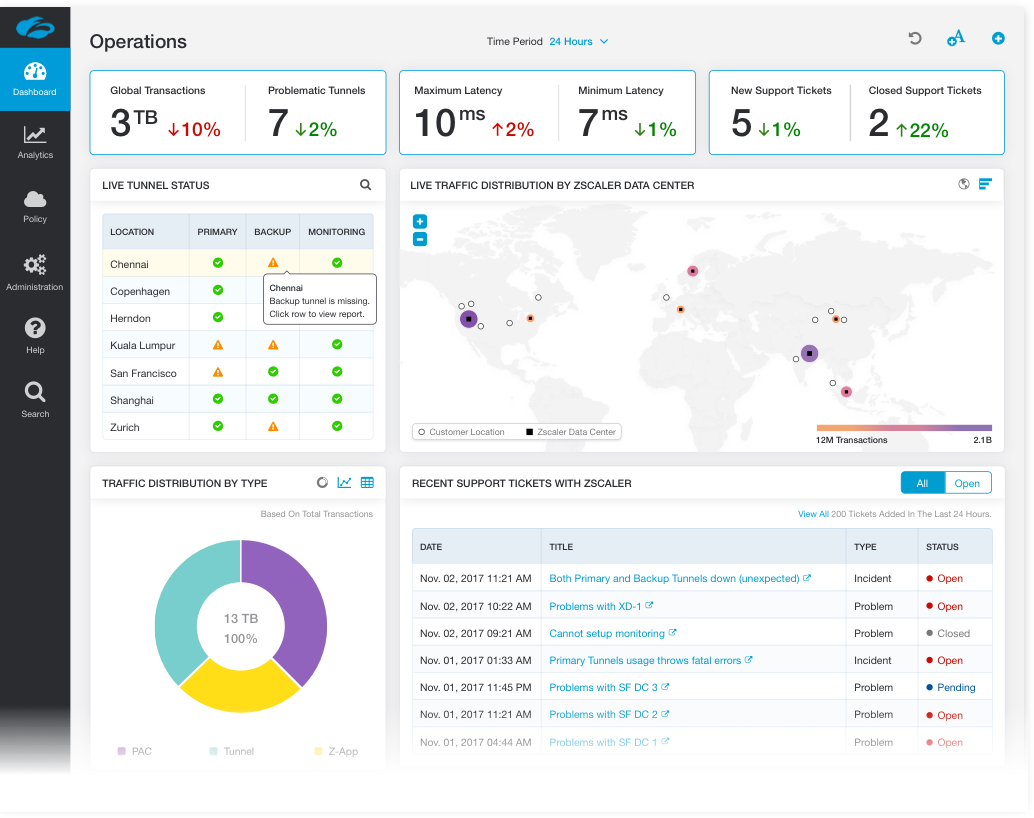The image size is (1034, 818).
Task: Open the search icon in Live Tunnel Status
Action: pos(366,185)
